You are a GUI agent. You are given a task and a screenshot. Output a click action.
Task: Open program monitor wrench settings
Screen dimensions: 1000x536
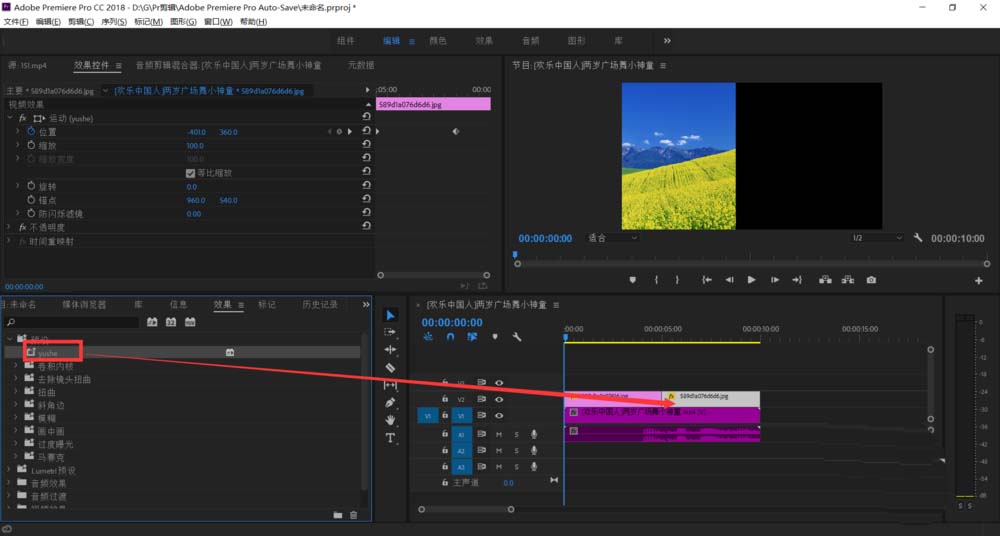click(x=918, y=238)
